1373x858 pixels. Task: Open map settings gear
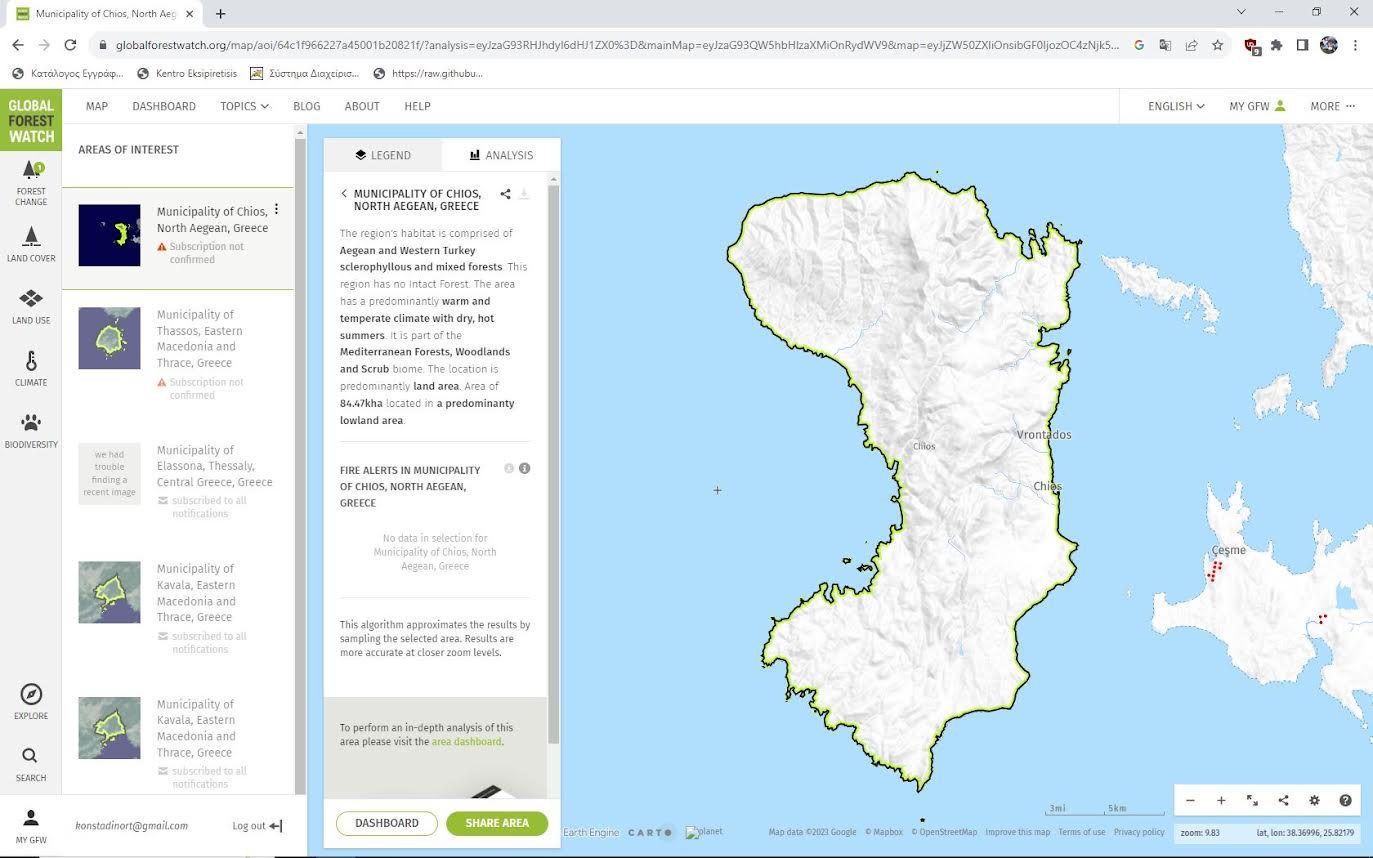(1314, 801)
